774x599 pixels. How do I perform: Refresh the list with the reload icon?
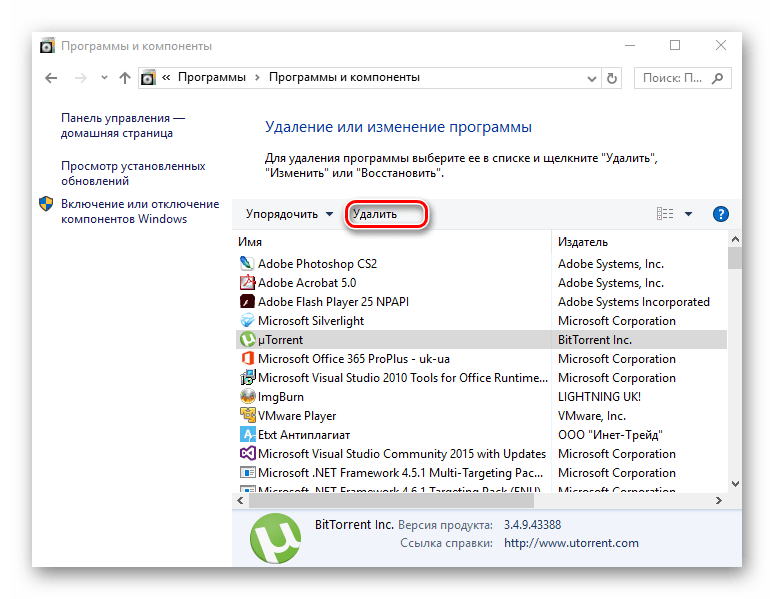[x=612, y=78]
